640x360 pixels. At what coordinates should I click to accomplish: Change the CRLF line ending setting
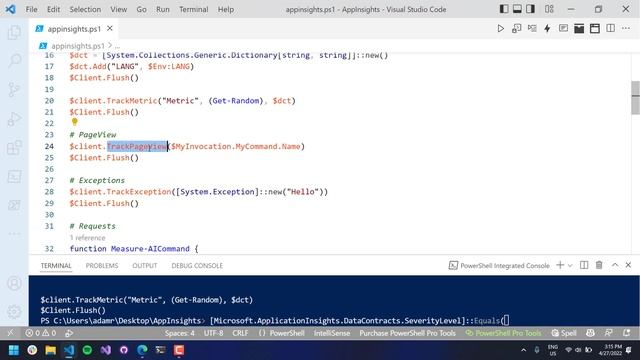coord(240,333)
